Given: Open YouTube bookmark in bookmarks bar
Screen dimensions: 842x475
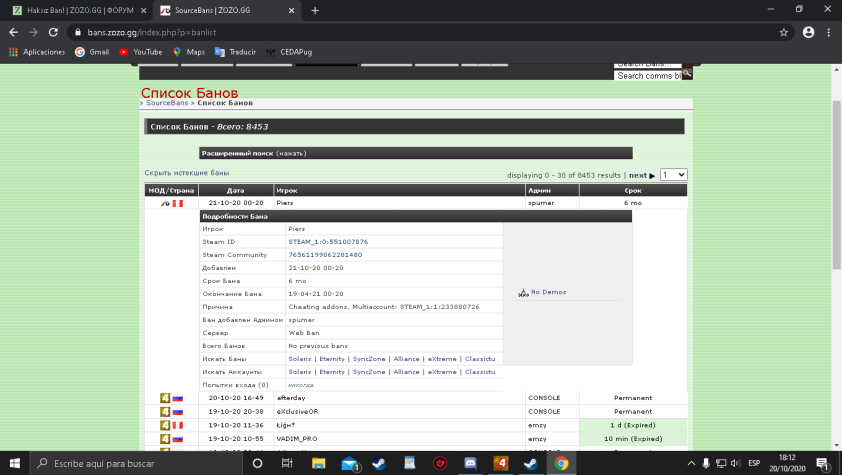Looking at the screenshot, I should tap(140, 52).
